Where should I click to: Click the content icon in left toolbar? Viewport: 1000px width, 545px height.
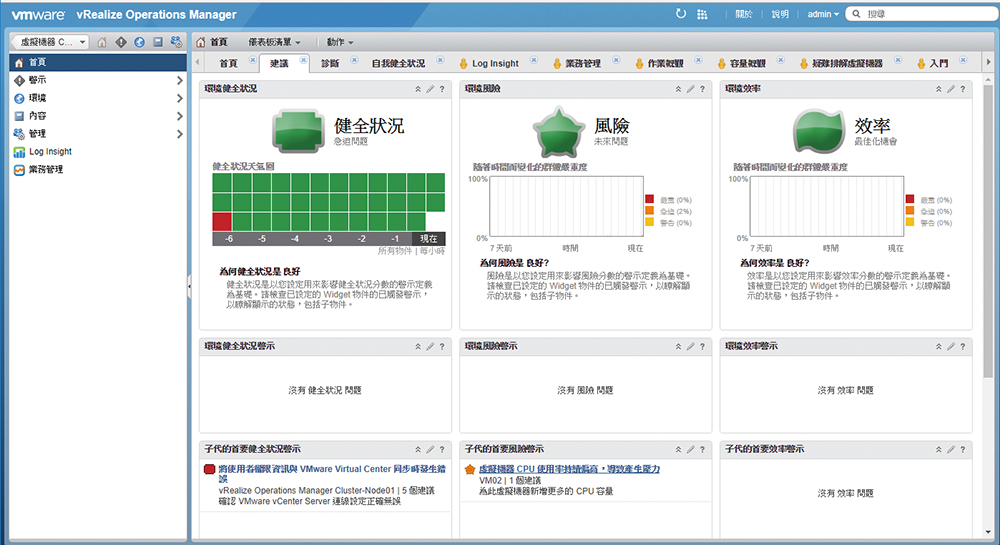pos(158,42)
